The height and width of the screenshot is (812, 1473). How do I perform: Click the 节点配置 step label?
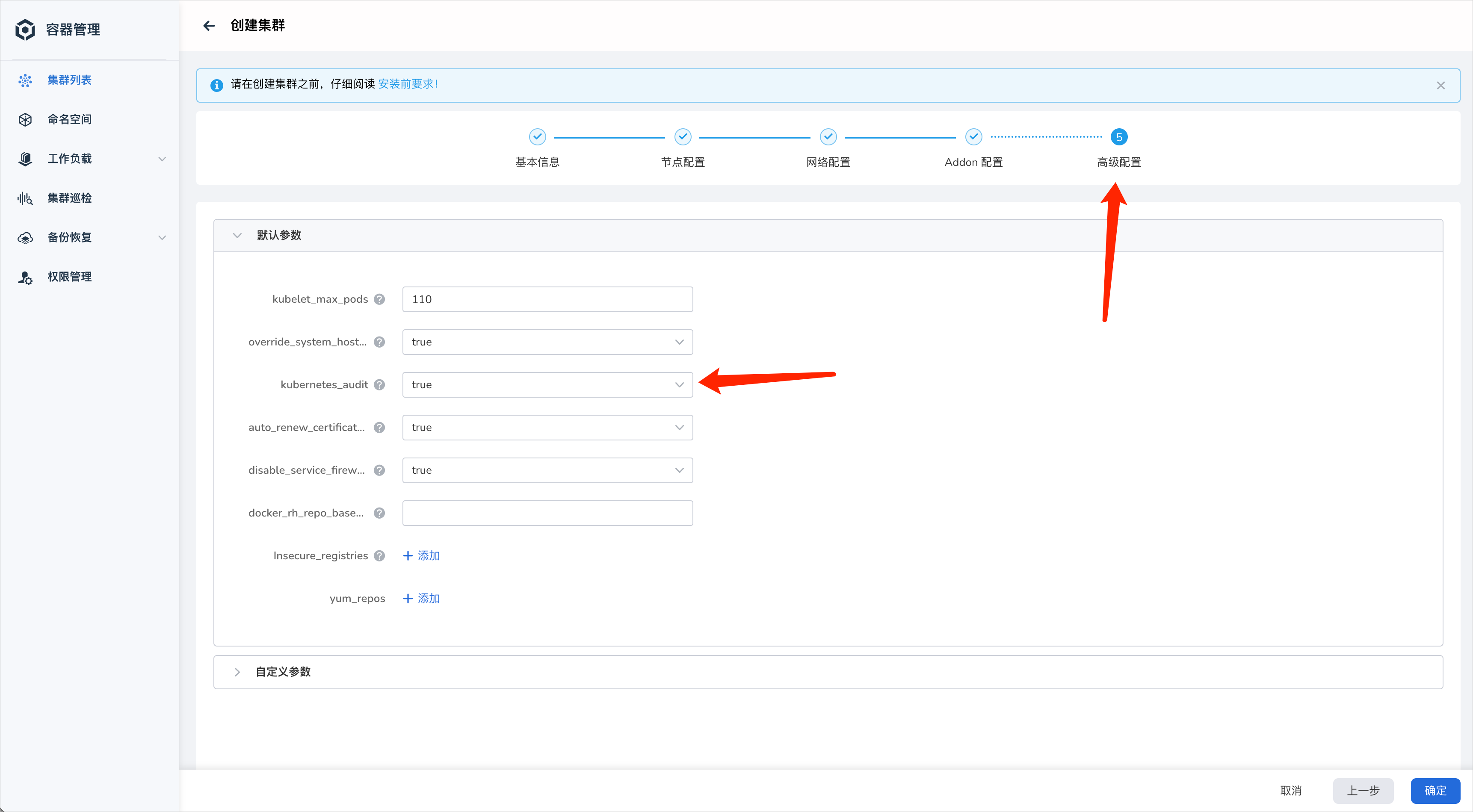[x=683, y=162]
